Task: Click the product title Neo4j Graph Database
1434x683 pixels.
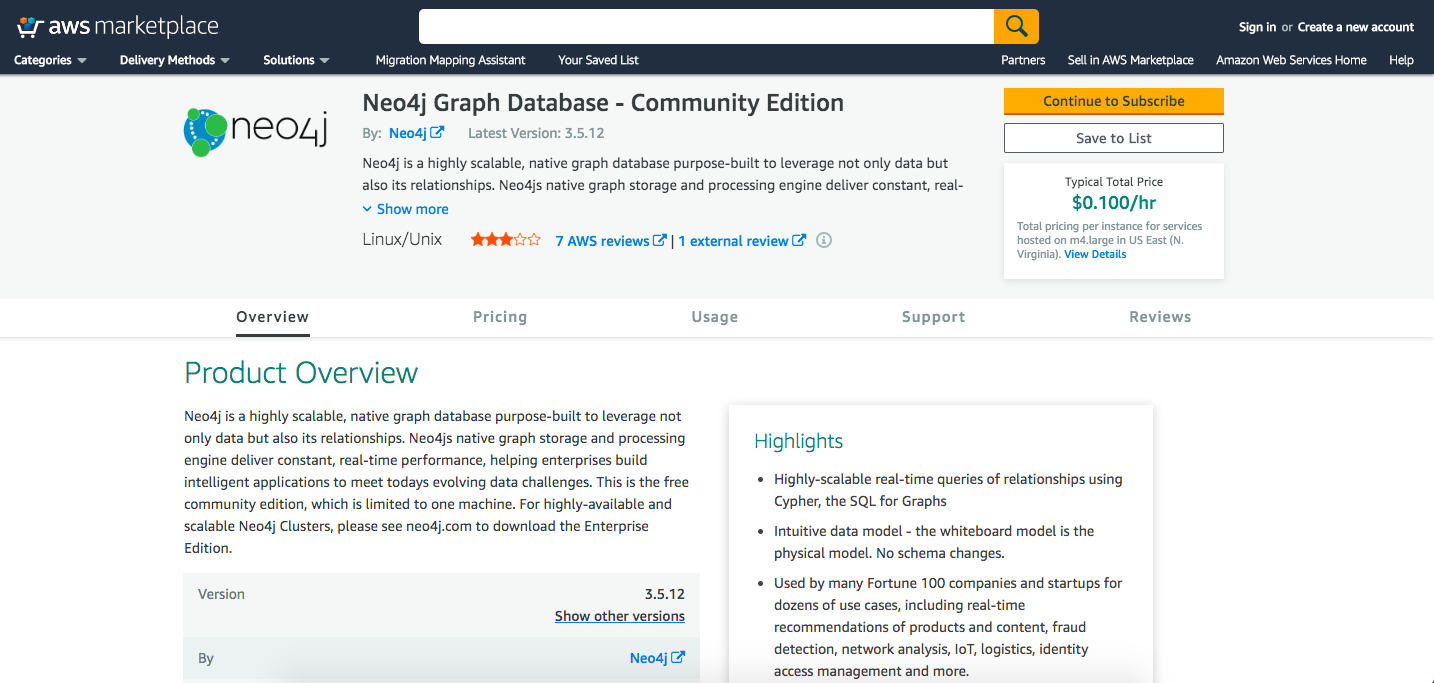Action: click(x=603, y=103)
